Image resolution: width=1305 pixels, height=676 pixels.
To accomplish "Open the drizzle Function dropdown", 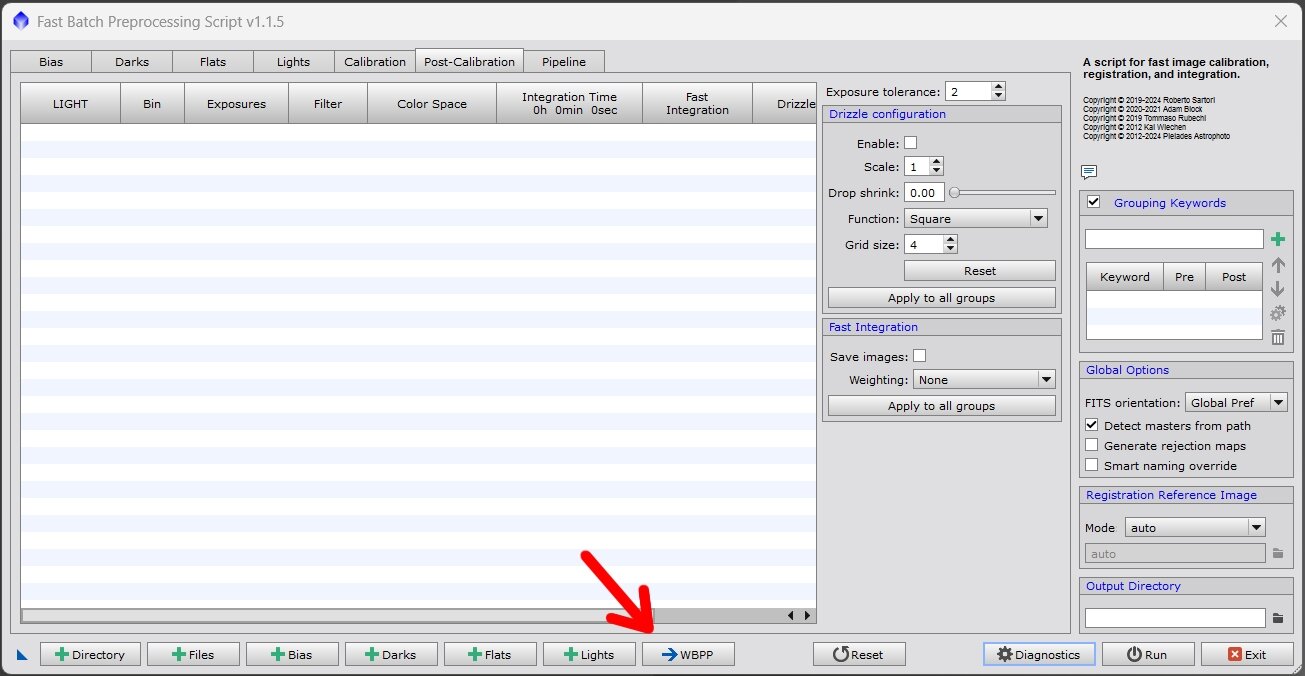I will coord(975,218).
